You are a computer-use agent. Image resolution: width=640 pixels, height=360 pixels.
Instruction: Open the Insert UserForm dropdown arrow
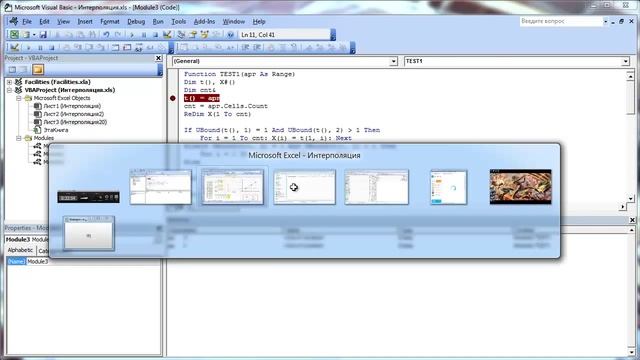click(x=34, y=35)
